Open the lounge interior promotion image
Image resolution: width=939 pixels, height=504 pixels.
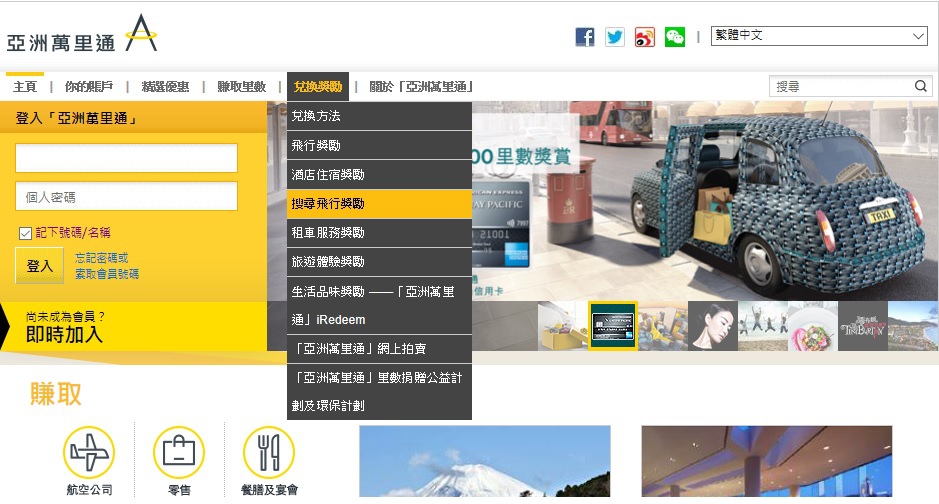(767, 461)
